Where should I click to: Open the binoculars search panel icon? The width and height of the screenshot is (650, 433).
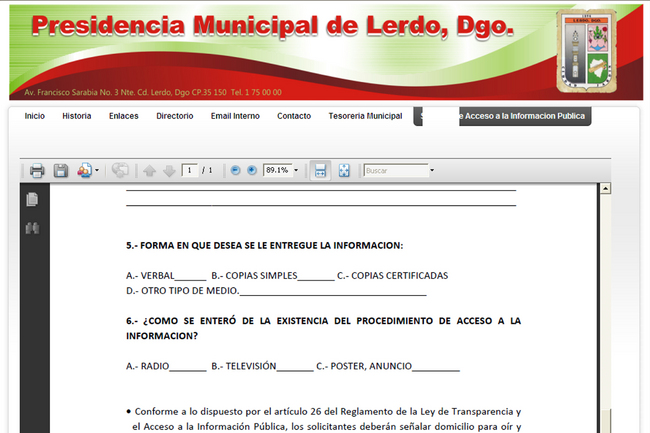(x=32, y=229)
